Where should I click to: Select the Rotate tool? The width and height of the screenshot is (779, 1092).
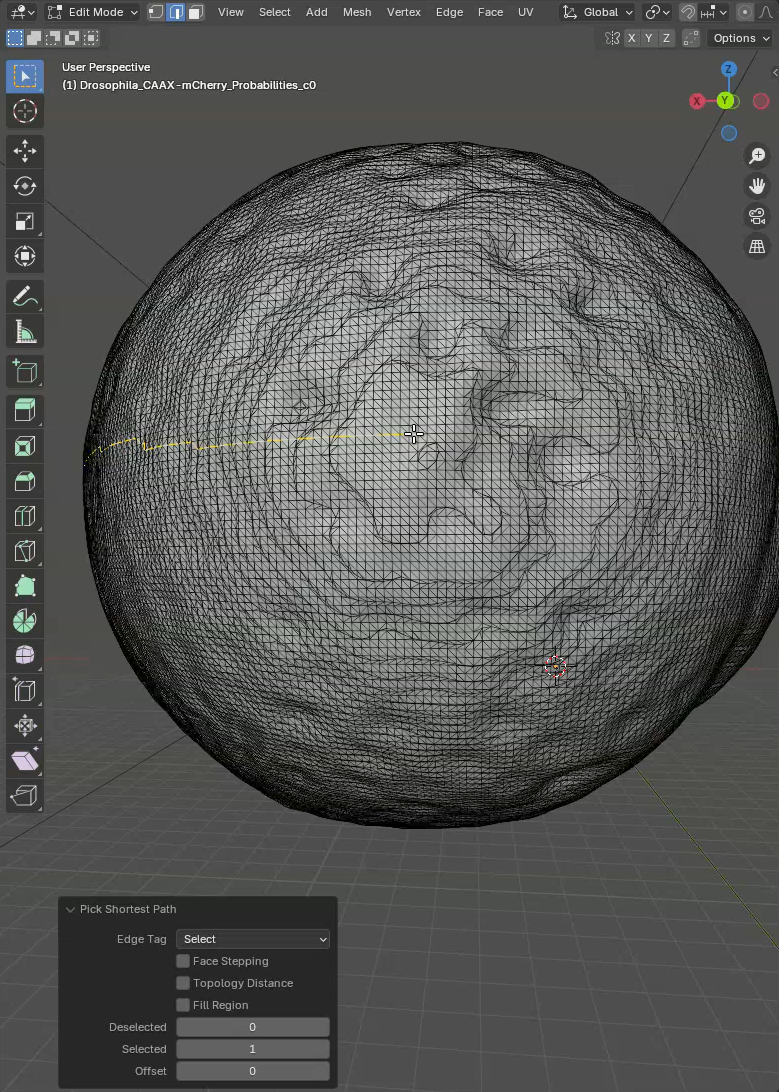[25, 185]
